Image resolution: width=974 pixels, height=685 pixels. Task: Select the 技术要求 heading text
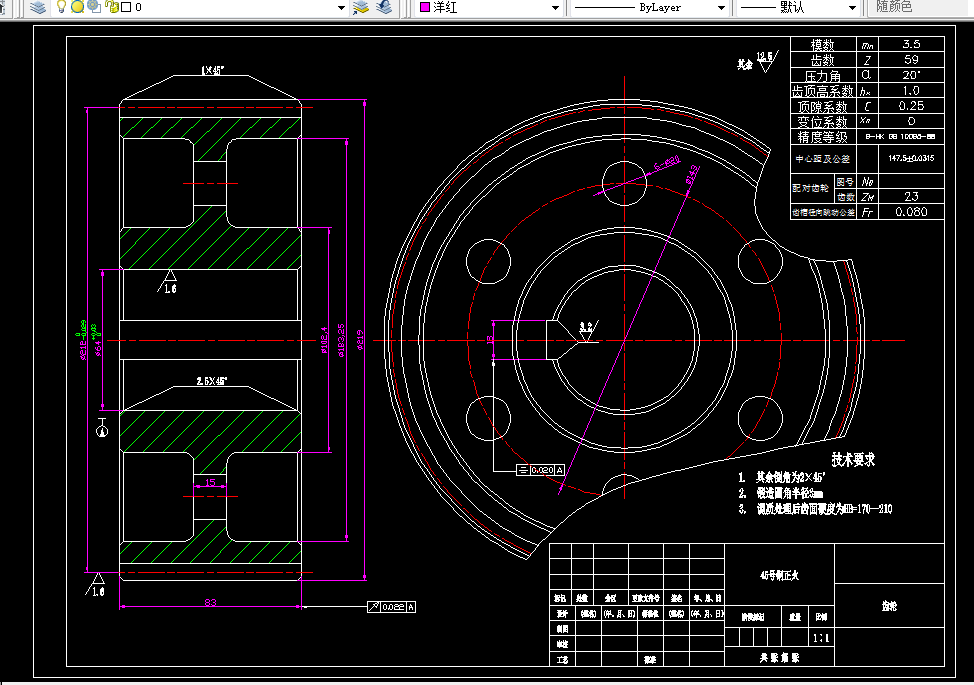[x=853, y=460]
